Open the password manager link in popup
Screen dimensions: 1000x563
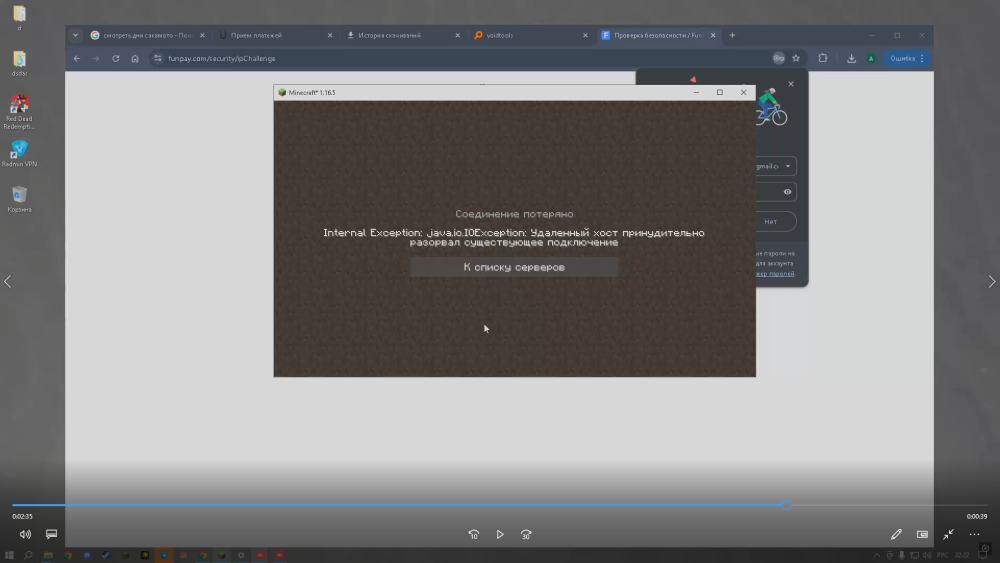775,274
